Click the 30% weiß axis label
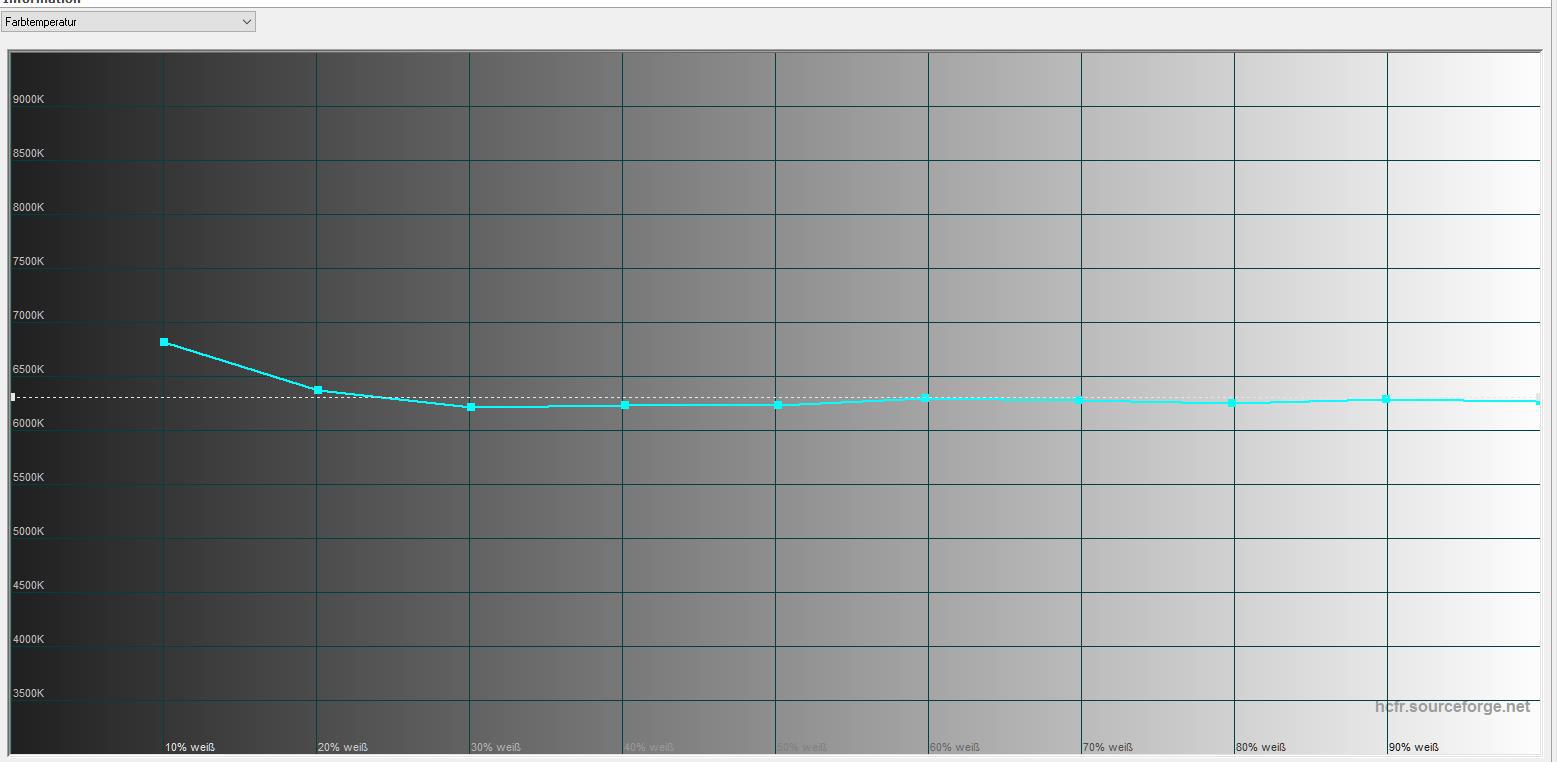This screenshot has width=1557, height=762. coord(496,748)
